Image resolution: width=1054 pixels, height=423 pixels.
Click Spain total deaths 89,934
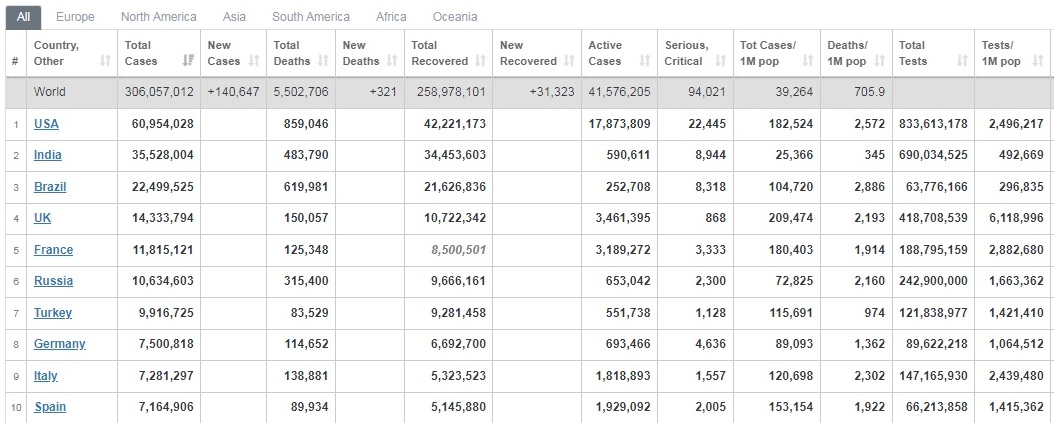(309, 406)
